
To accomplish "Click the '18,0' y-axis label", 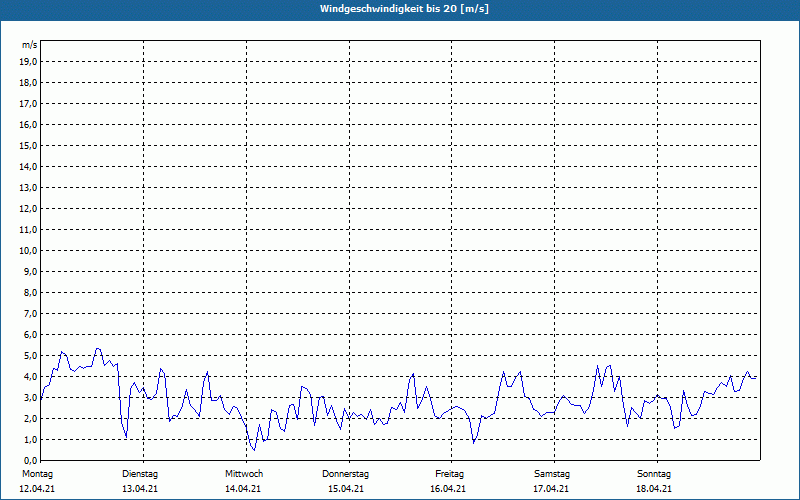I will 28,83.
